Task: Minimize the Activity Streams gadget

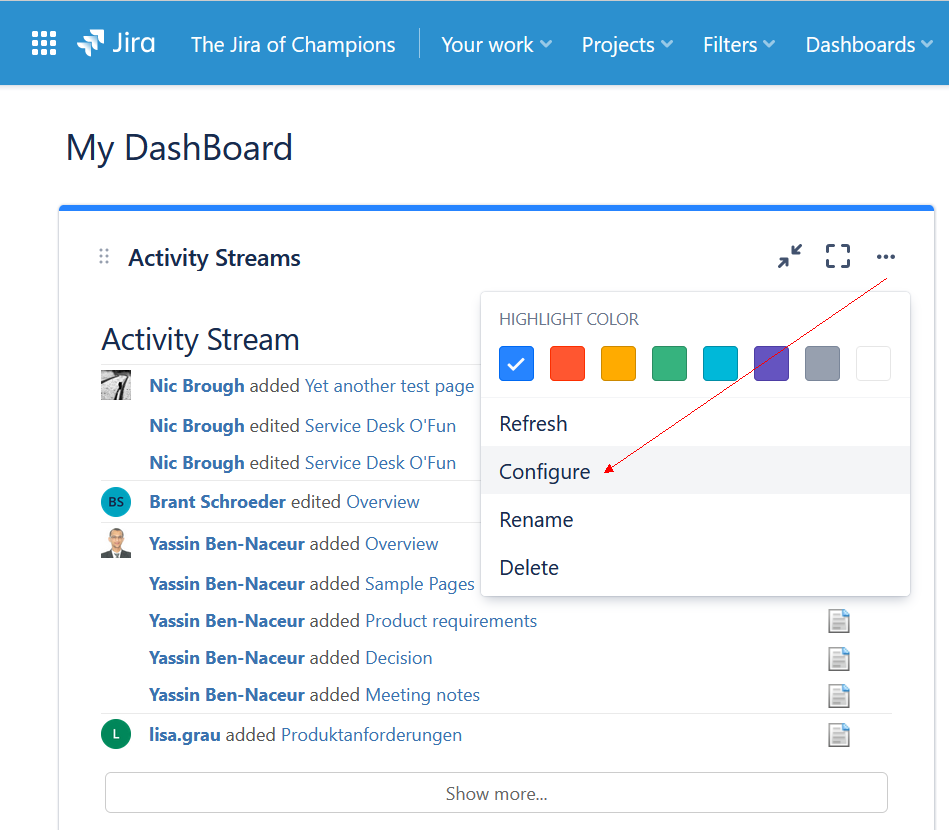Action: (790, 256)
